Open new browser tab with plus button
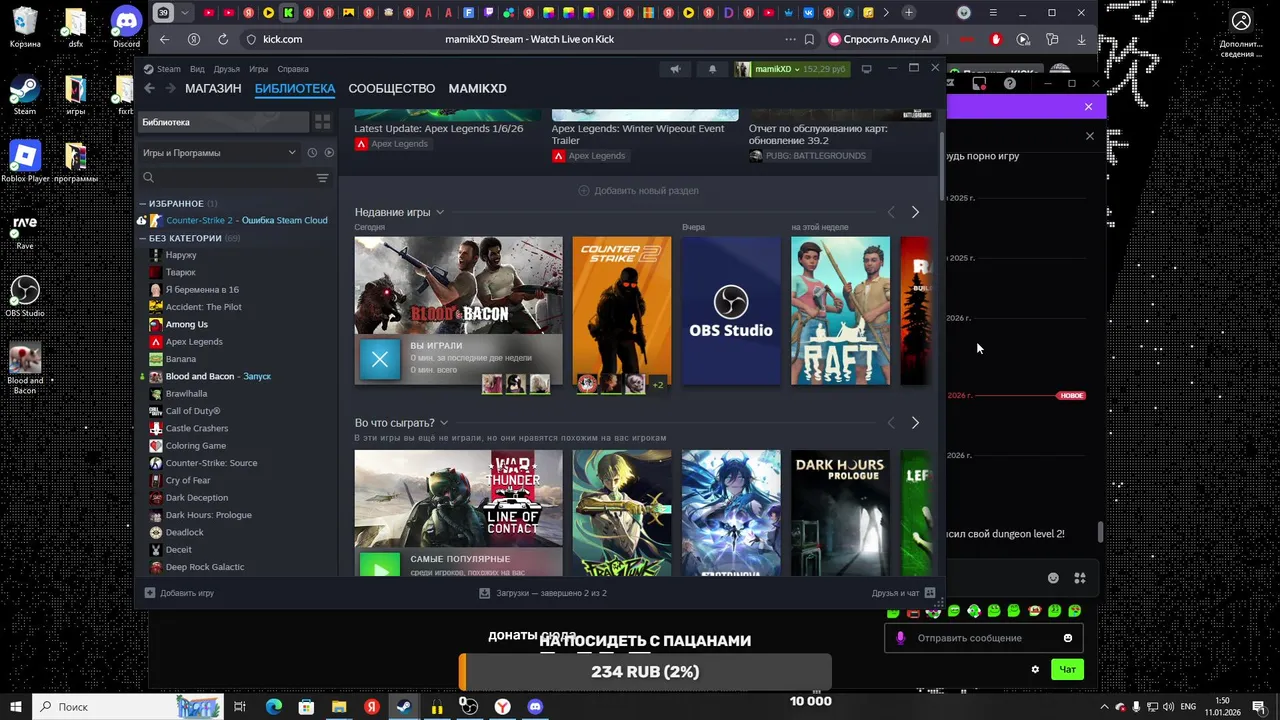This screenshot has width=1280, height=720. click(x=908, y=13)
